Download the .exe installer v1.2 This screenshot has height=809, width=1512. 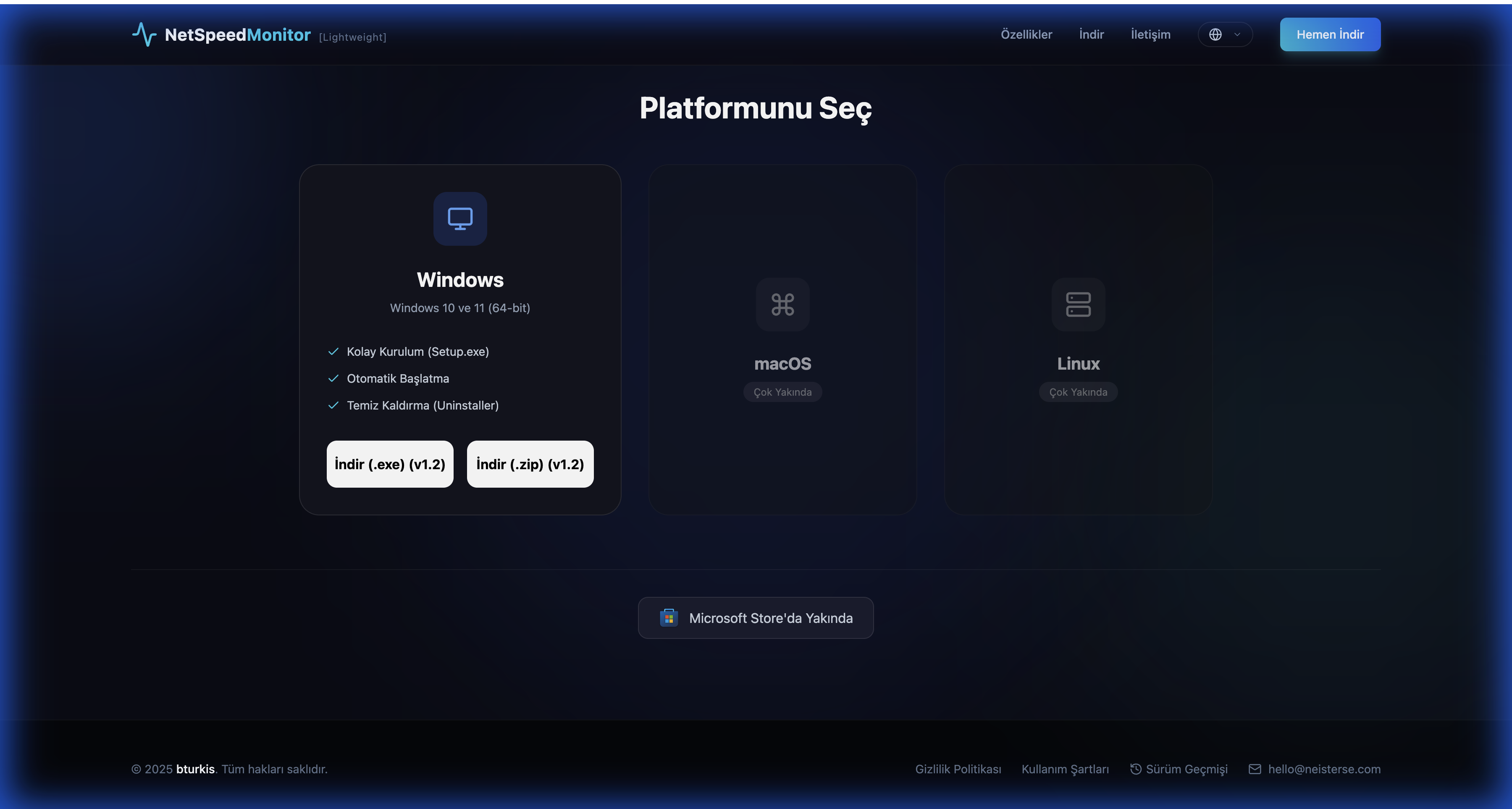coord(390,464)
